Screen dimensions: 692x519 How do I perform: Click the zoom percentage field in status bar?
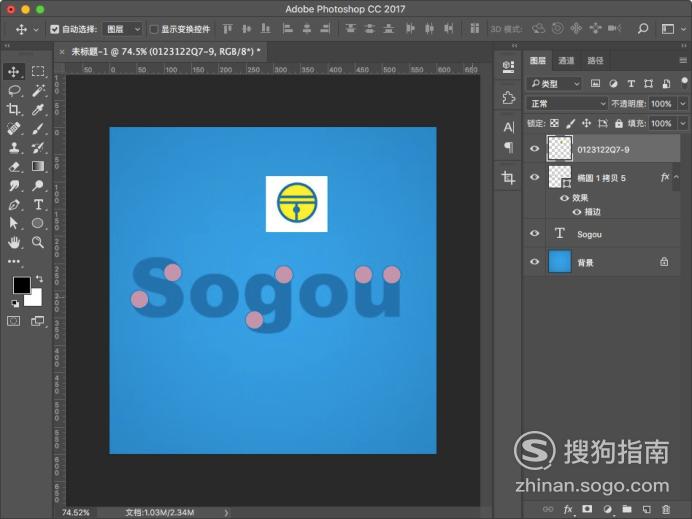75,512
